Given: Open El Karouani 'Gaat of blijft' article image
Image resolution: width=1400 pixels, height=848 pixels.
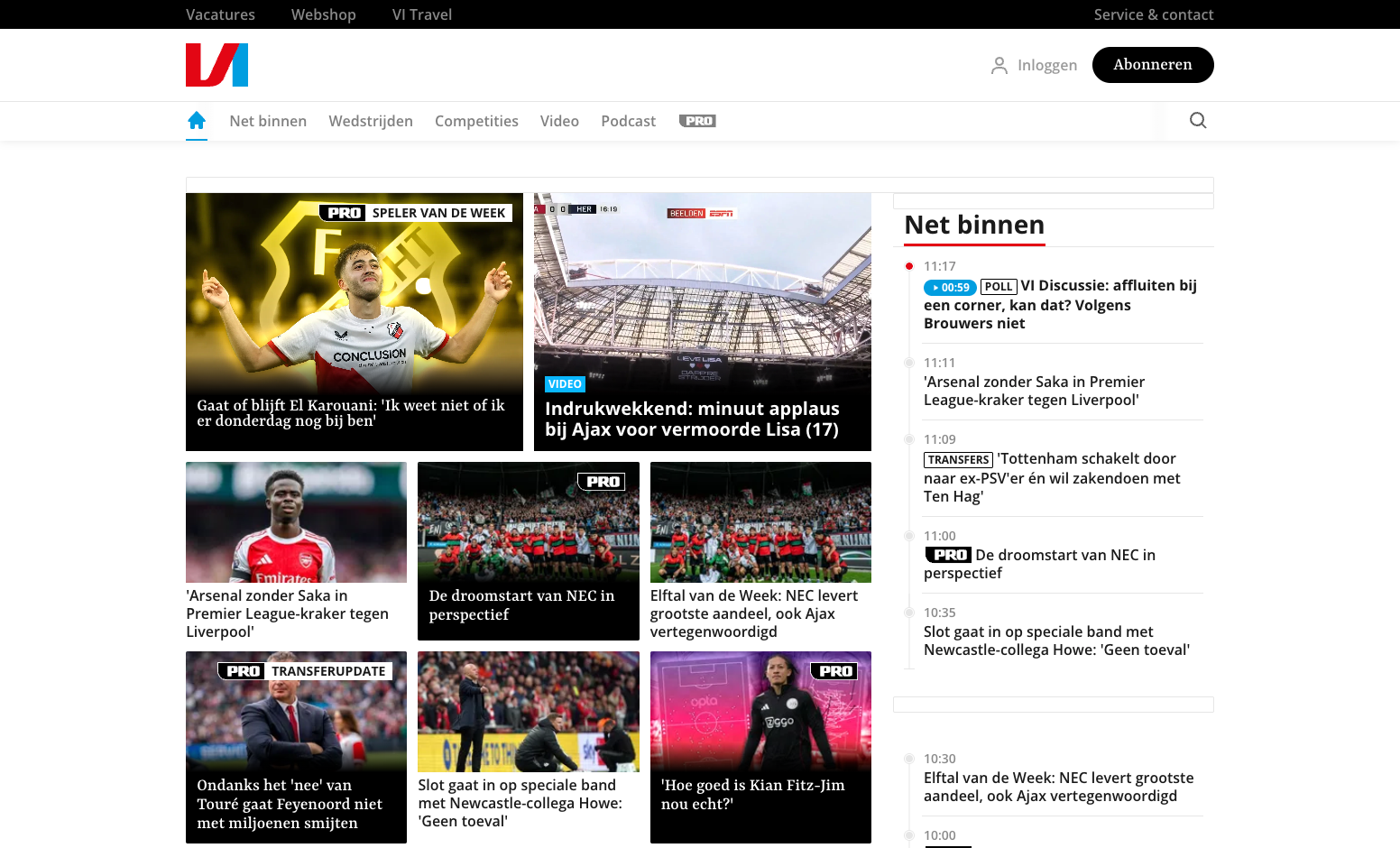Looking at the screenshot, I should [x=355, y=322].
